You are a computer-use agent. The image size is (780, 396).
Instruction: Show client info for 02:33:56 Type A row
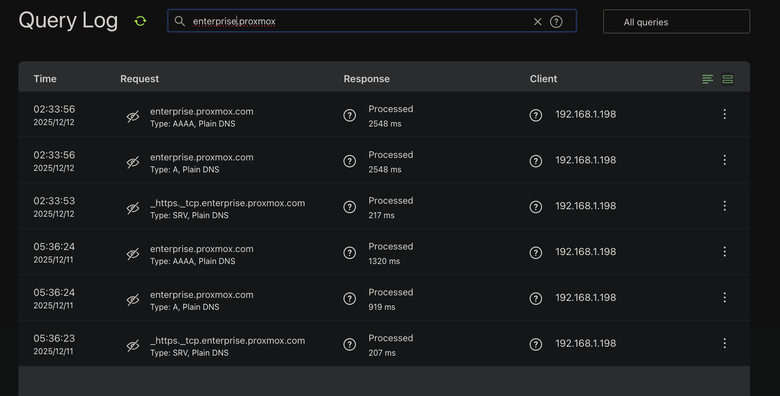536,161
